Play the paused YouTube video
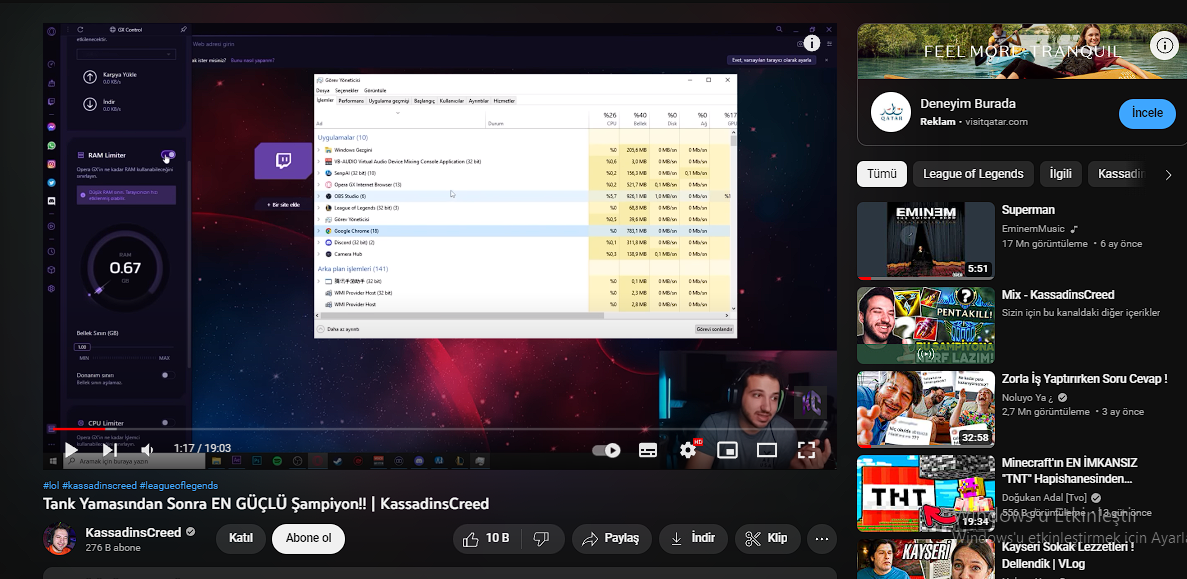Screen dimensions: 1187x579 pyautogui.click(x=70, y=450)
